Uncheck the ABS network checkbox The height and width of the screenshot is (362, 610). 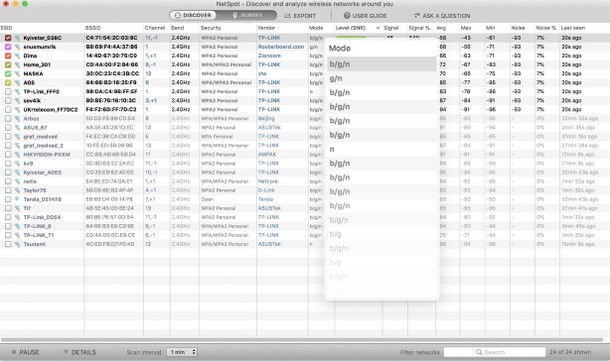[x=8, y=82]
